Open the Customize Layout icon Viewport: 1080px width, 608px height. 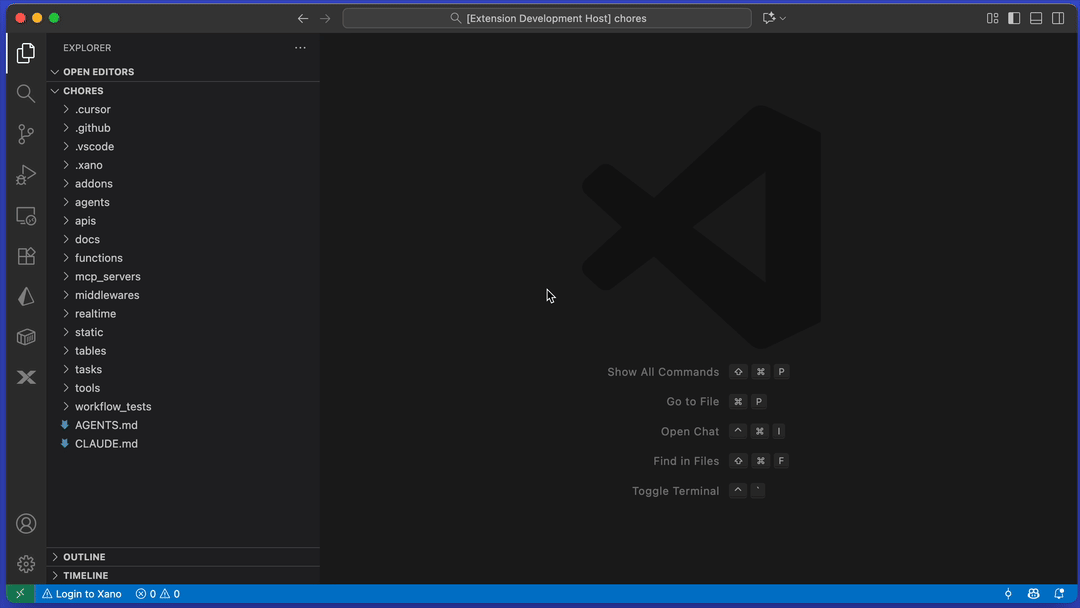(x=993, y=19)
